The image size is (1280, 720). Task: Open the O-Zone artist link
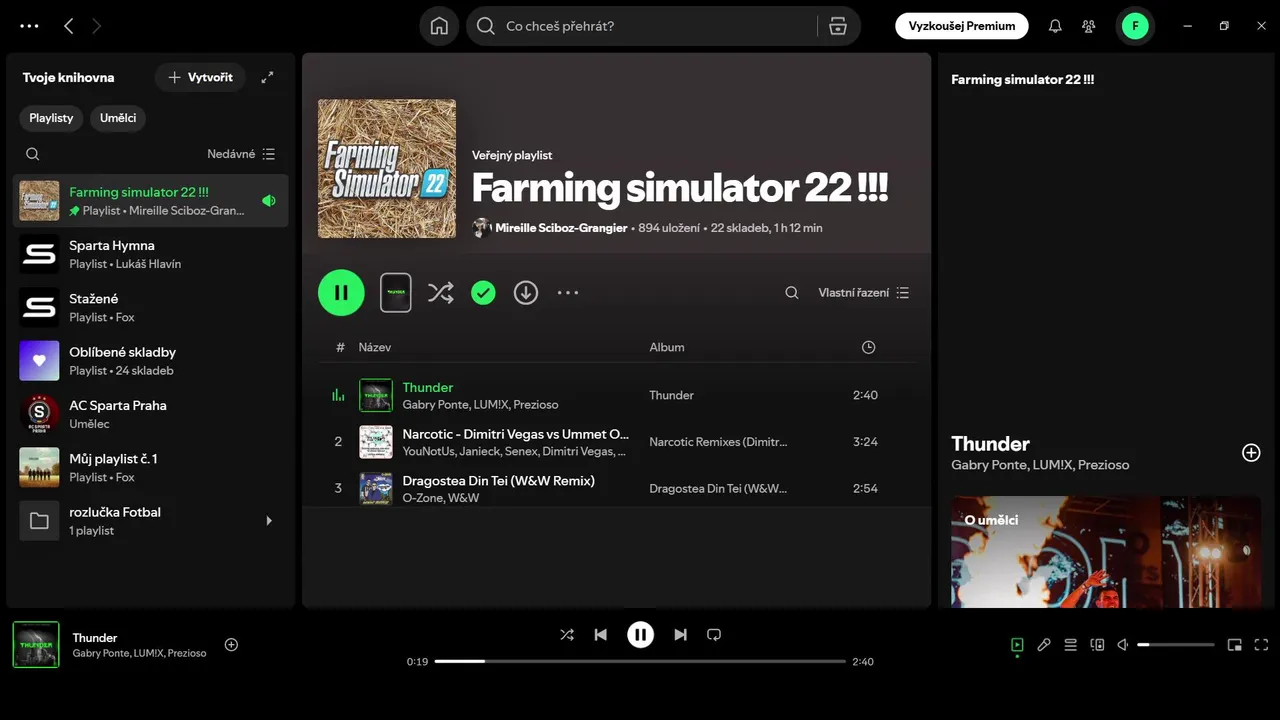coord(422,498)
